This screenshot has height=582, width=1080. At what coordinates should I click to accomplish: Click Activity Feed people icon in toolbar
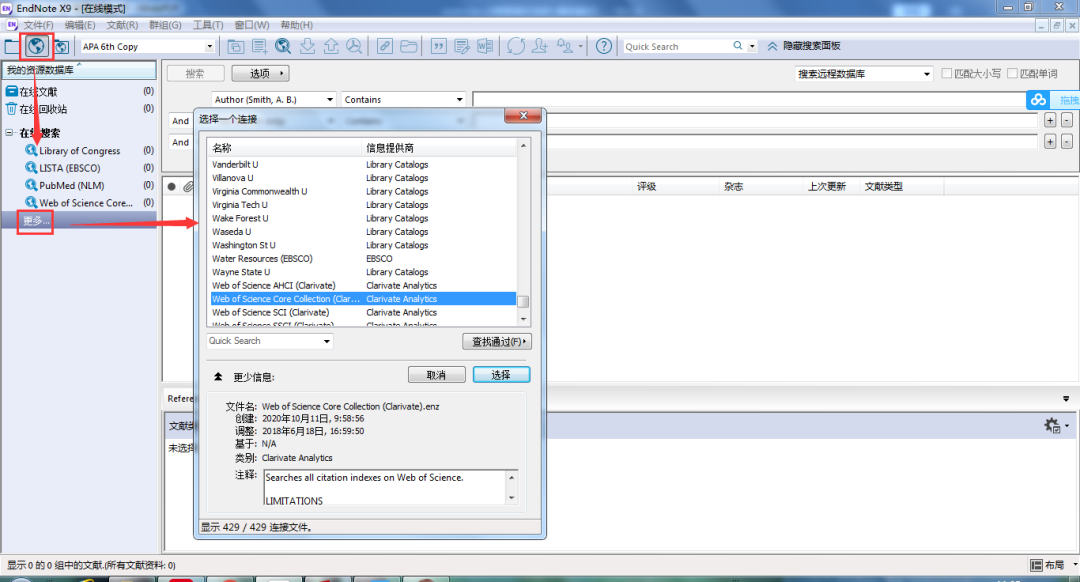565,46
